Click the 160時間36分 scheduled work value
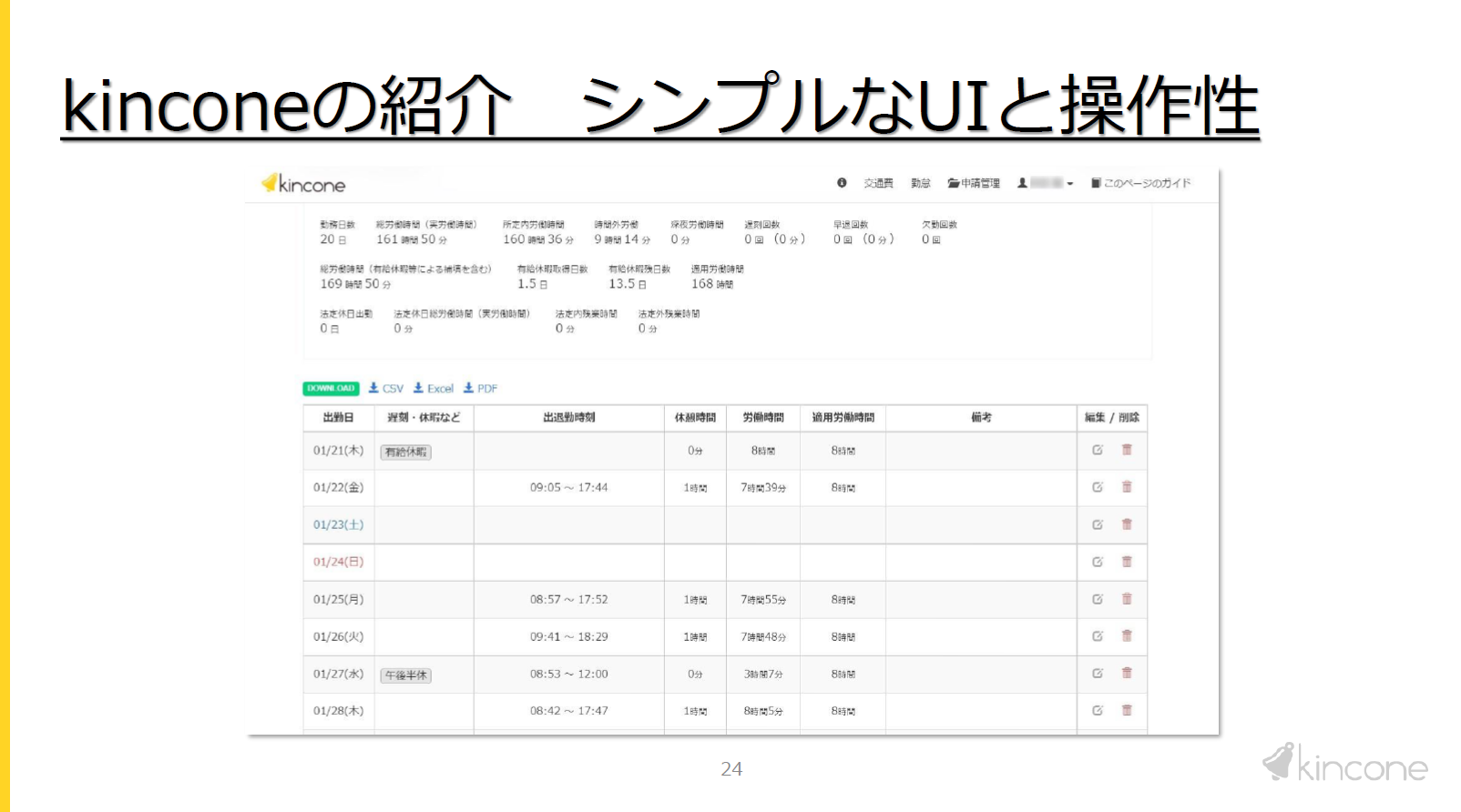Viewport: 1461px width, 812px height. pyautogui.click(x=538, y=239)
